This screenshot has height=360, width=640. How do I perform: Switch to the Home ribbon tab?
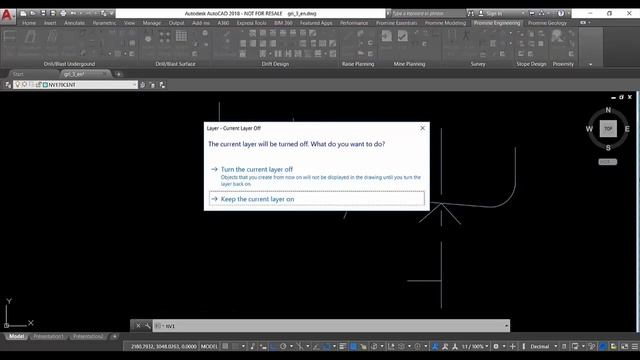point(29,23)
